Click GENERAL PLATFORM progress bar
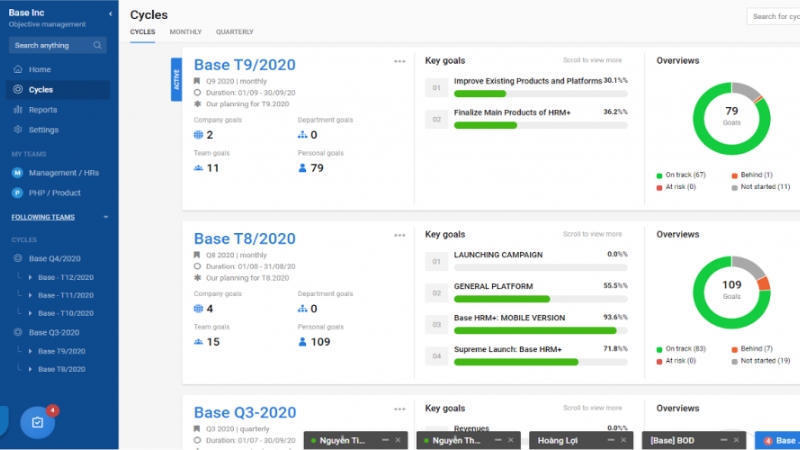Screen dimensions: 800x450 541,299
